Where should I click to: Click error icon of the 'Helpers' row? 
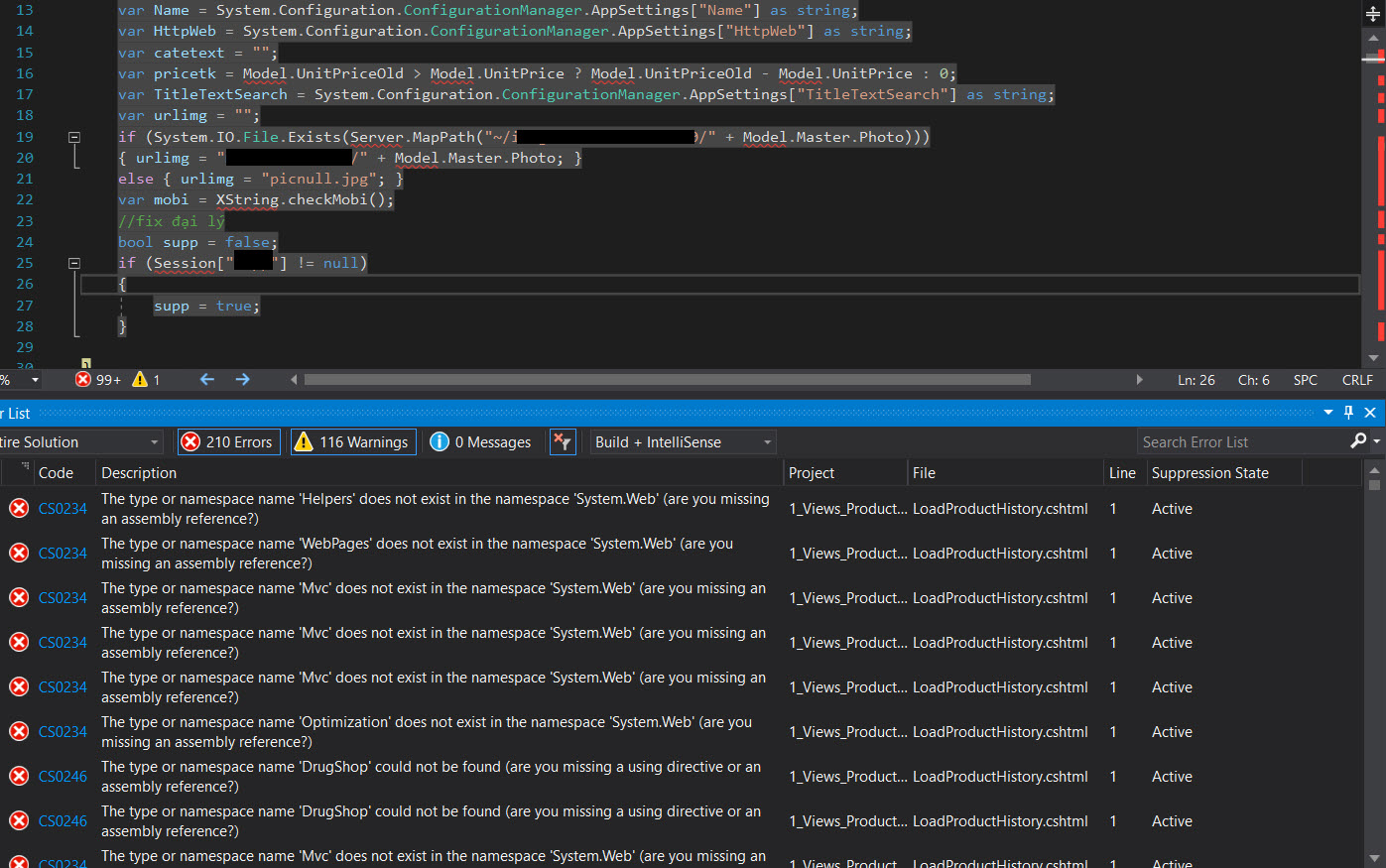point(19,509)
